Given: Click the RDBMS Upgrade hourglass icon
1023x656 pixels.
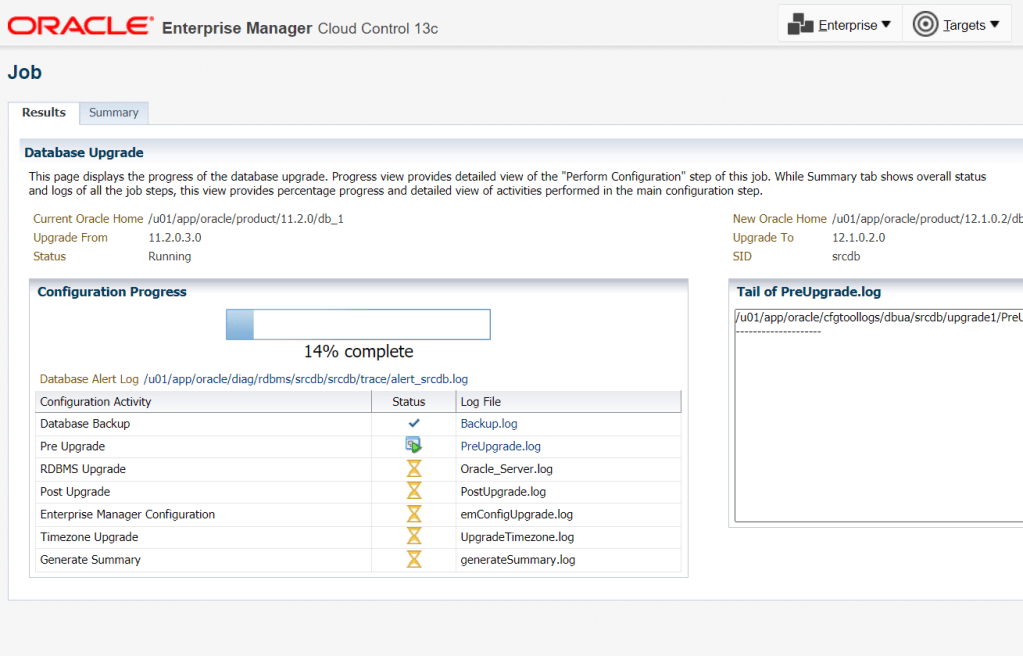Looking at the screenshot, I should coord(414,469).
